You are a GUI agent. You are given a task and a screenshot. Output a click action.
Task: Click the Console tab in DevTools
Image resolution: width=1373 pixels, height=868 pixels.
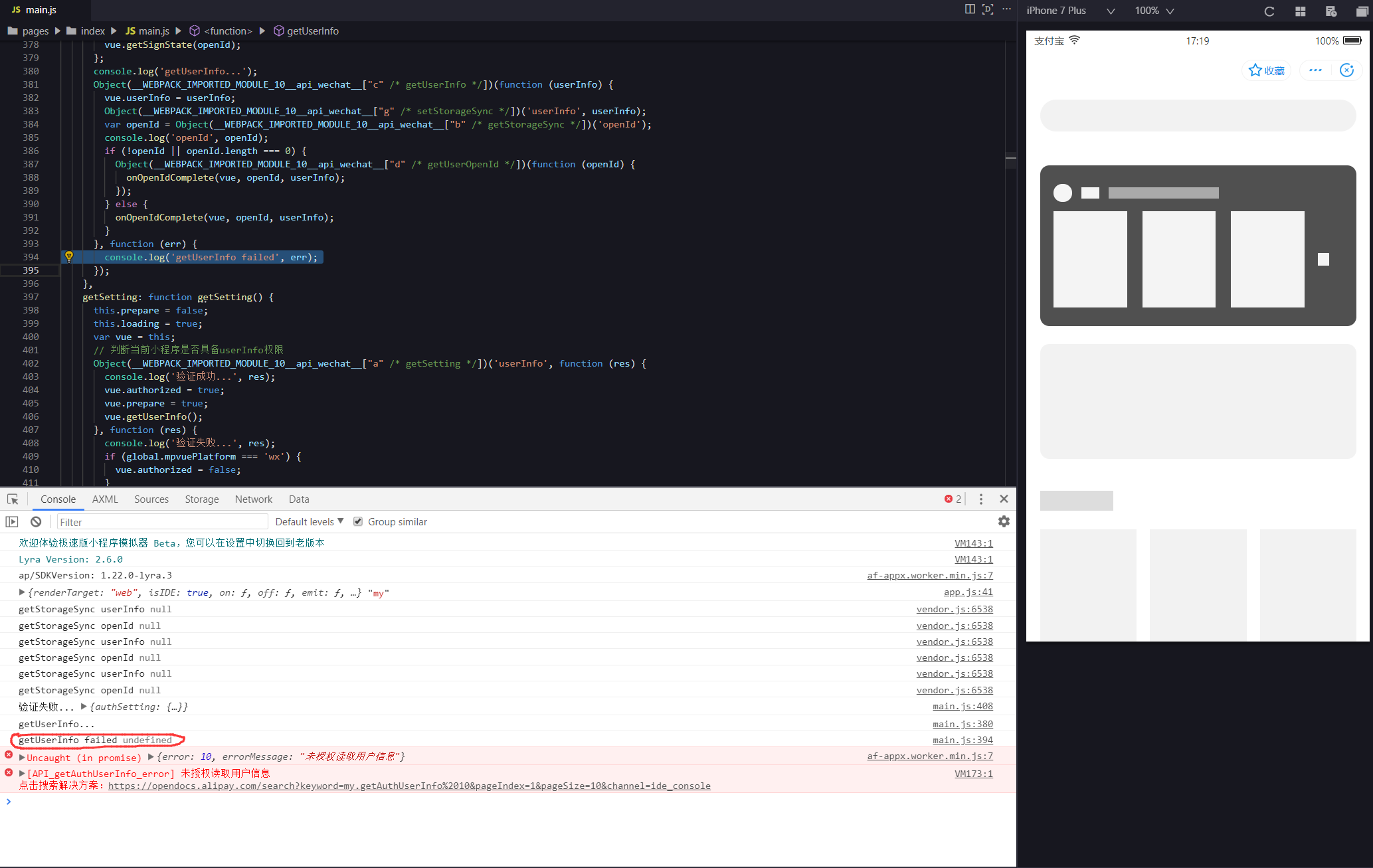coord(58,498)
